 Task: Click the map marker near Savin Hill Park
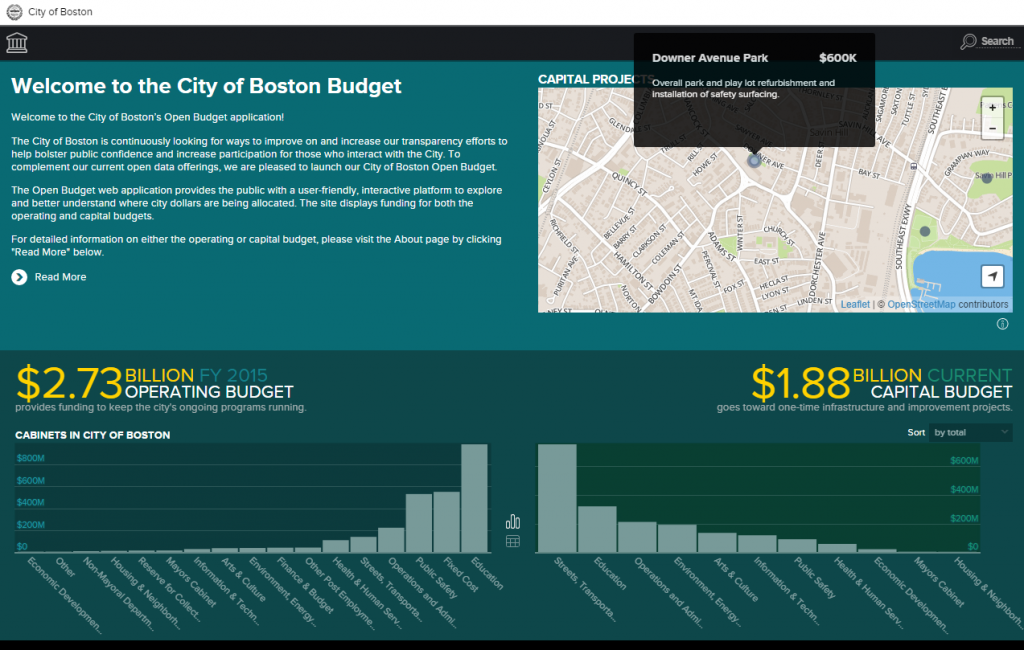click(x=987, y=178)
